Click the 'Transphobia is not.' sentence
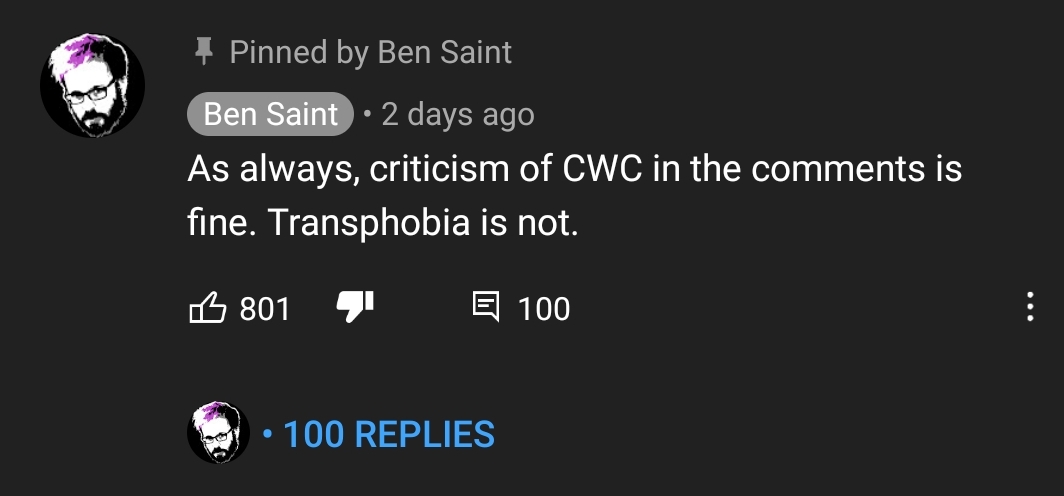The height and width of the screenshot is (496, 1064). point(423,224)
